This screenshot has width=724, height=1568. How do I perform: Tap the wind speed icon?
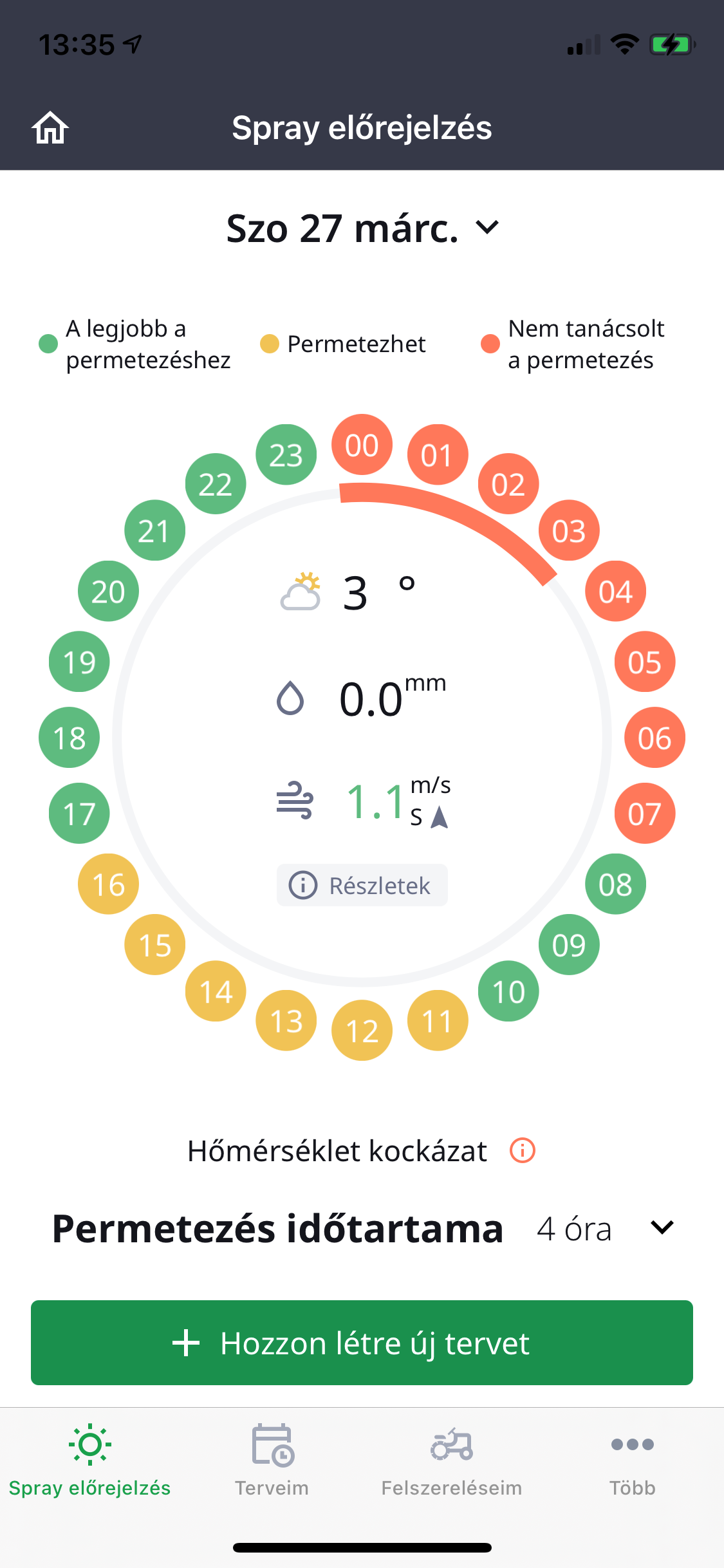[295, 800]
